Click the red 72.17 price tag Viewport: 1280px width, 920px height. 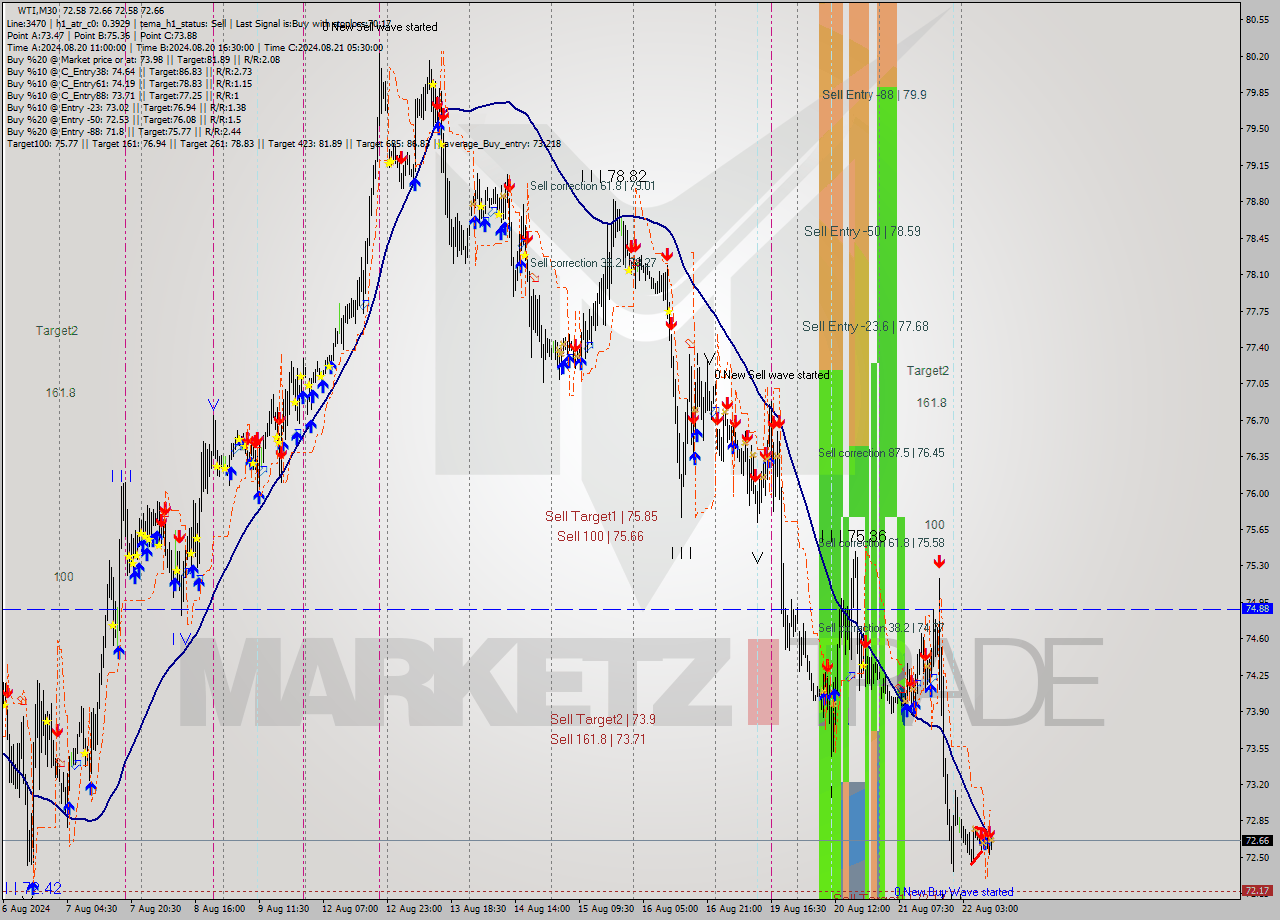(1257, 890)
